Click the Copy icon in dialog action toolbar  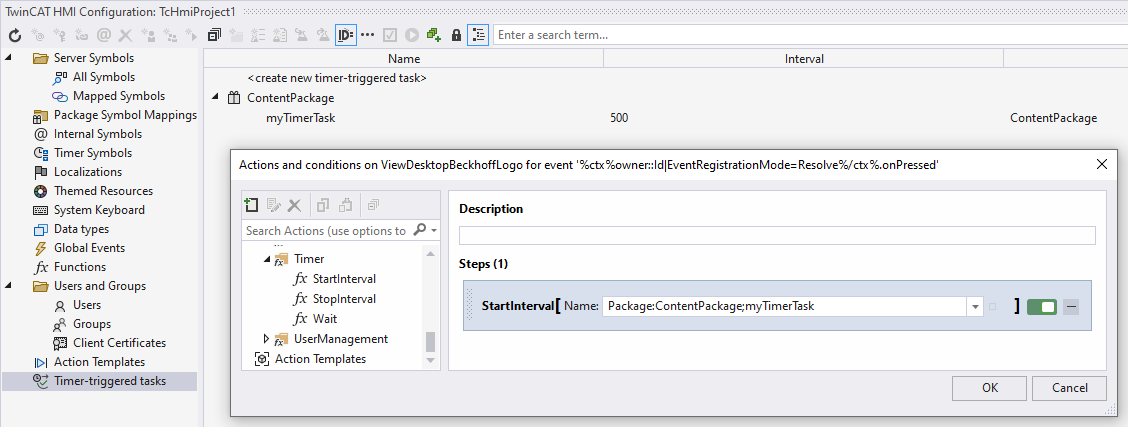tap(323, 206)
